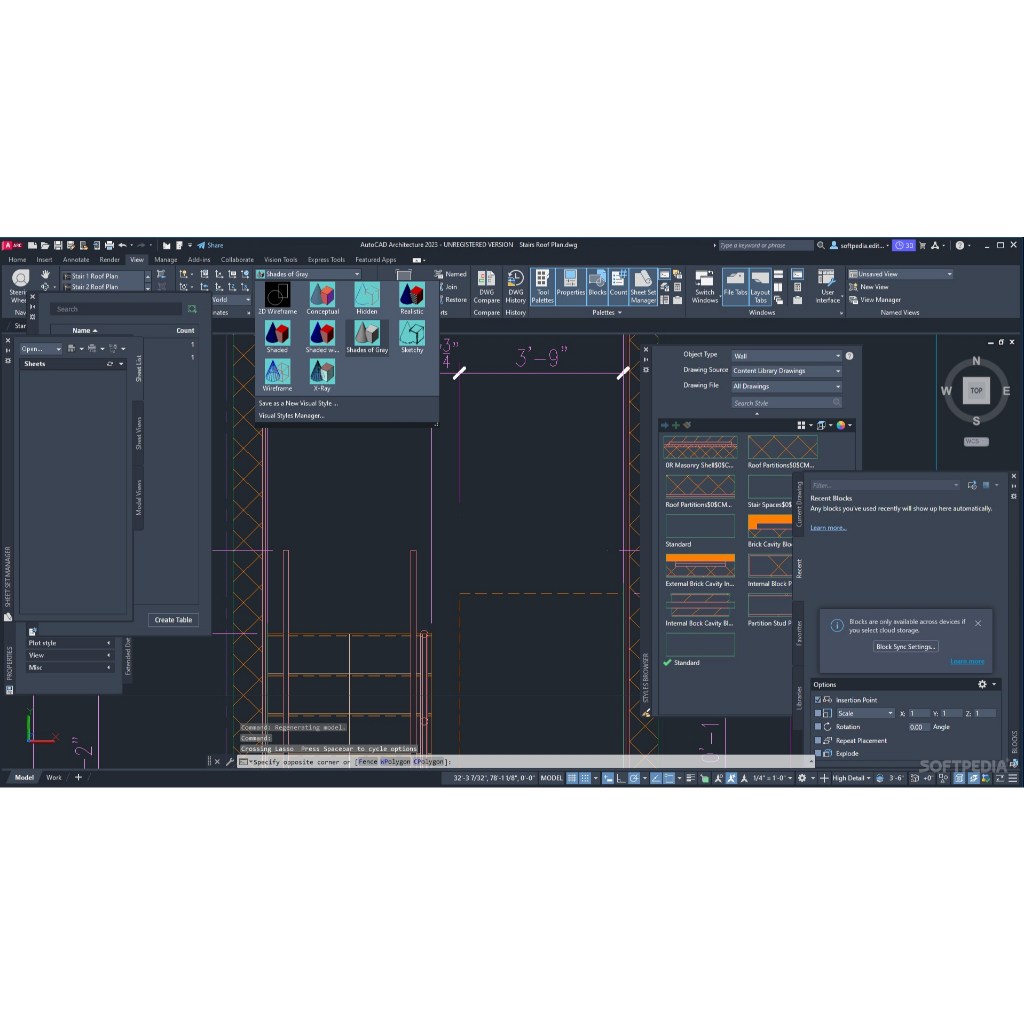Image resolution: width=1024 pixels, height=1024 pixels.
Task: Open the Home ribbon tab
Action: tap(18, 260)
